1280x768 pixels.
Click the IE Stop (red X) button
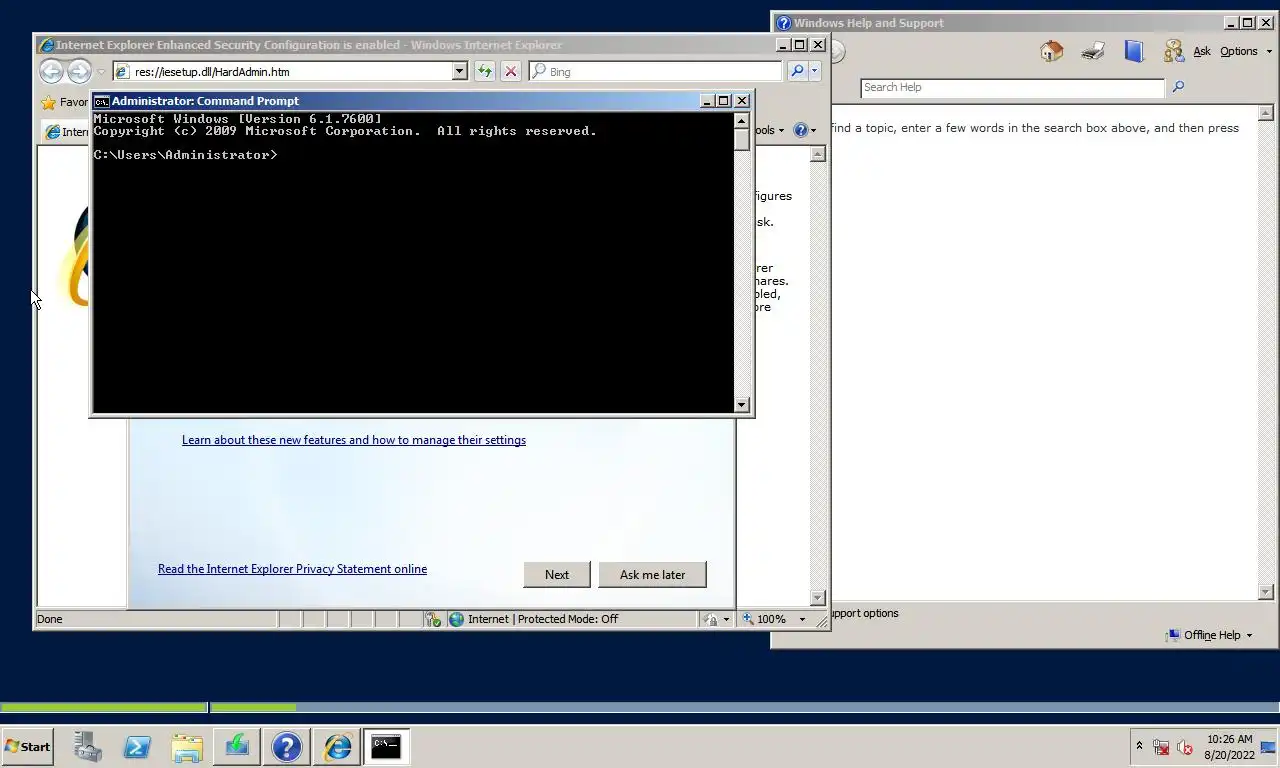point(511,71)
